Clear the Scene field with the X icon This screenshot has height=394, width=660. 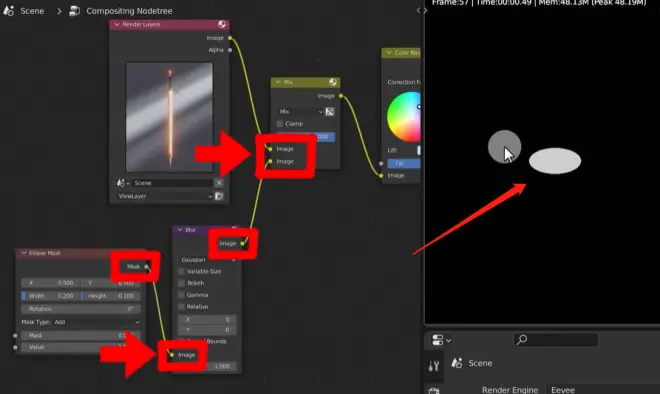[219, 183]
